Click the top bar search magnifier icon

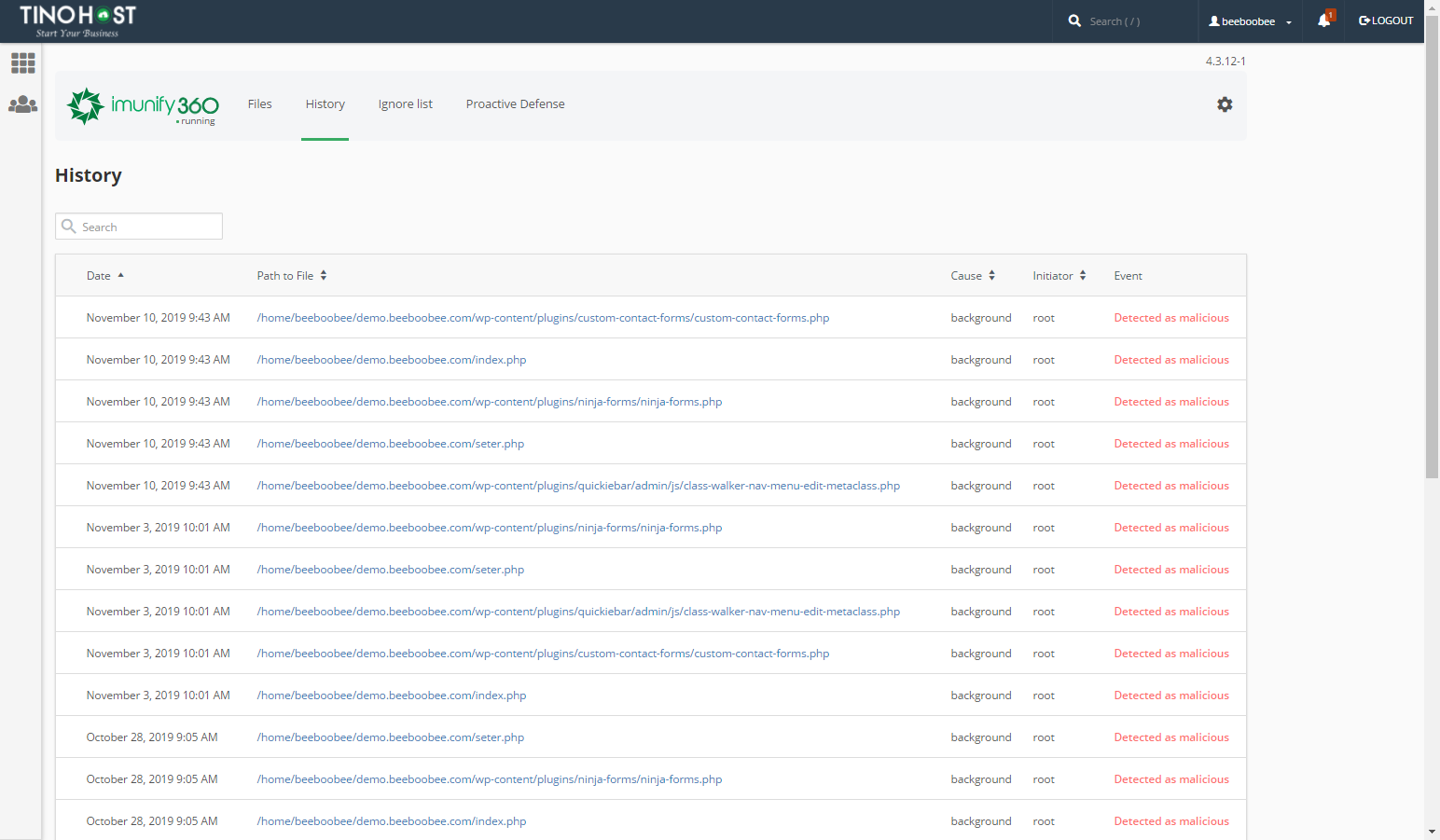(x=1074, y=21)
